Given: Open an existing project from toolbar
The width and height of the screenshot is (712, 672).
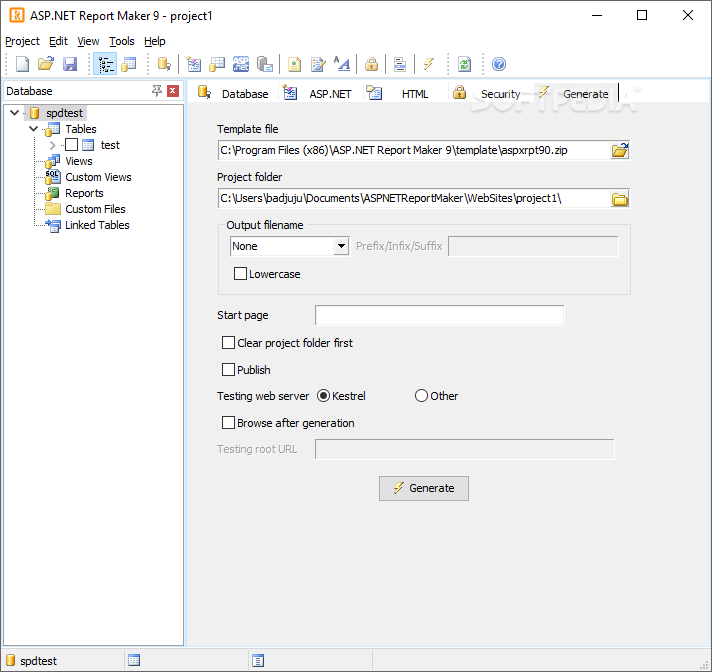Looking at the screenshot, I should (x=46, y=64).
